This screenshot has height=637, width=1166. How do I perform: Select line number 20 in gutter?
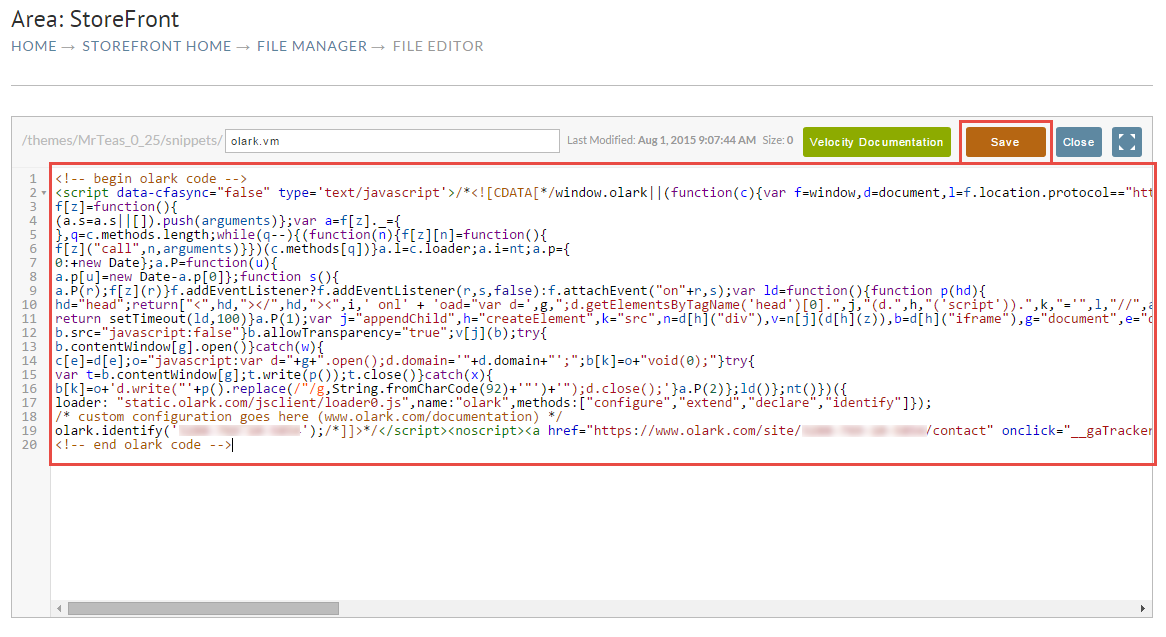[x=29, y=444]
